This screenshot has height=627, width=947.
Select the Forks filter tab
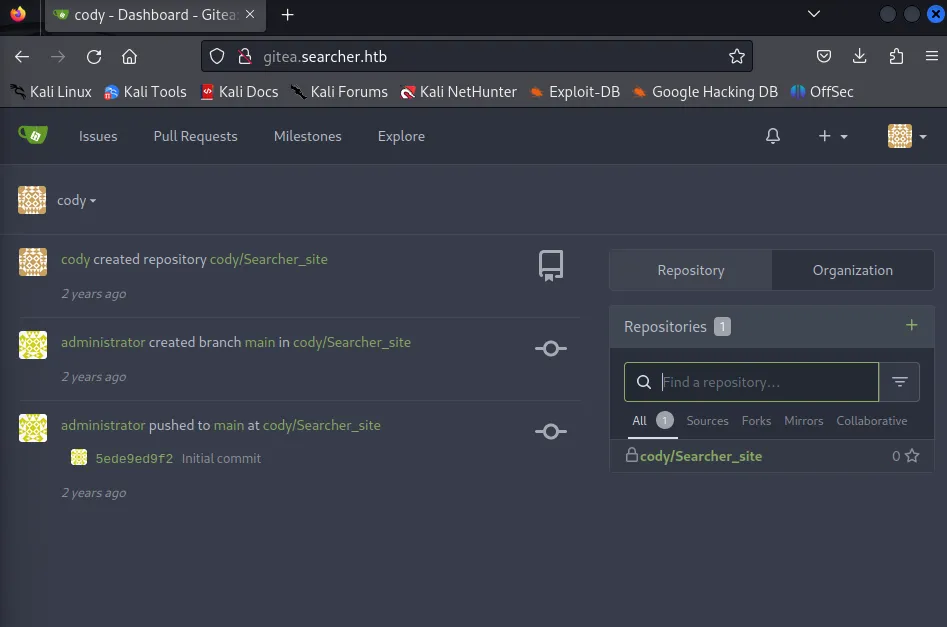(756, 421)
